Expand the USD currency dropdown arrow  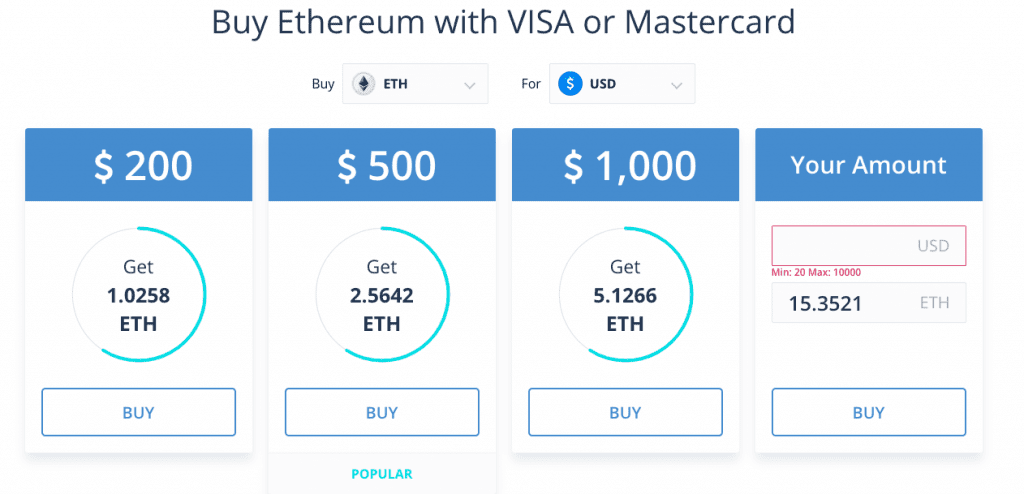coord(677,85)
